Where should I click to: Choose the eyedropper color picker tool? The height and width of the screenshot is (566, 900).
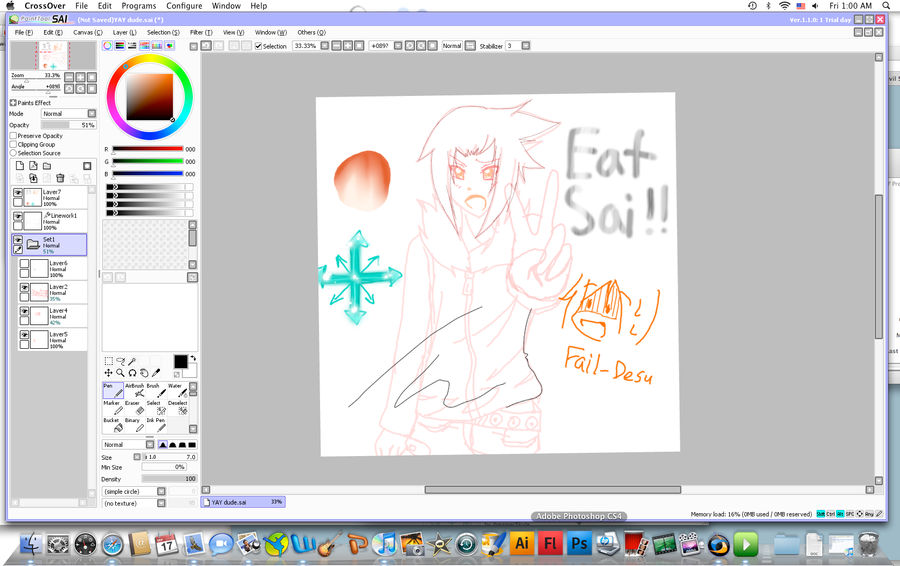pos(156,373)
